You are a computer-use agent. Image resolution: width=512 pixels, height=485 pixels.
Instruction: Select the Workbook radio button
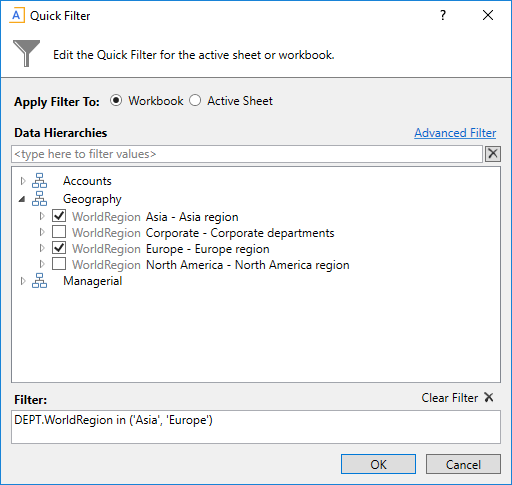coord(116,100)
